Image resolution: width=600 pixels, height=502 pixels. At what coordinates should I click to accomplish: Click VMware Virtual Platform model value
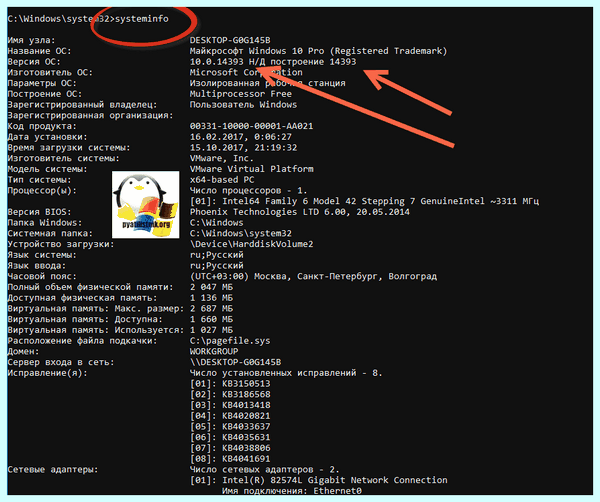pos(251,169)
